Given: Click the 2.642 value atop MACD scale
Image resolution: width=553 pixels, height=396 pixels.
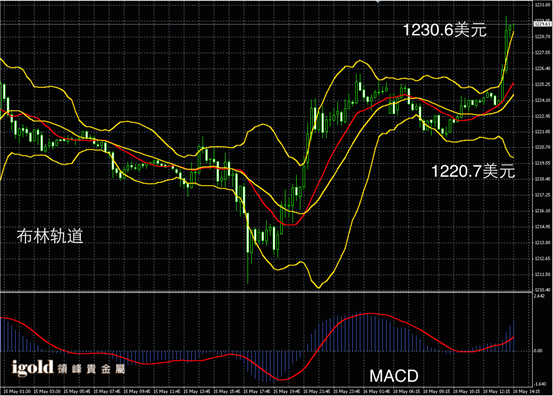Looking at the screenshot, I should coord(540,296).
